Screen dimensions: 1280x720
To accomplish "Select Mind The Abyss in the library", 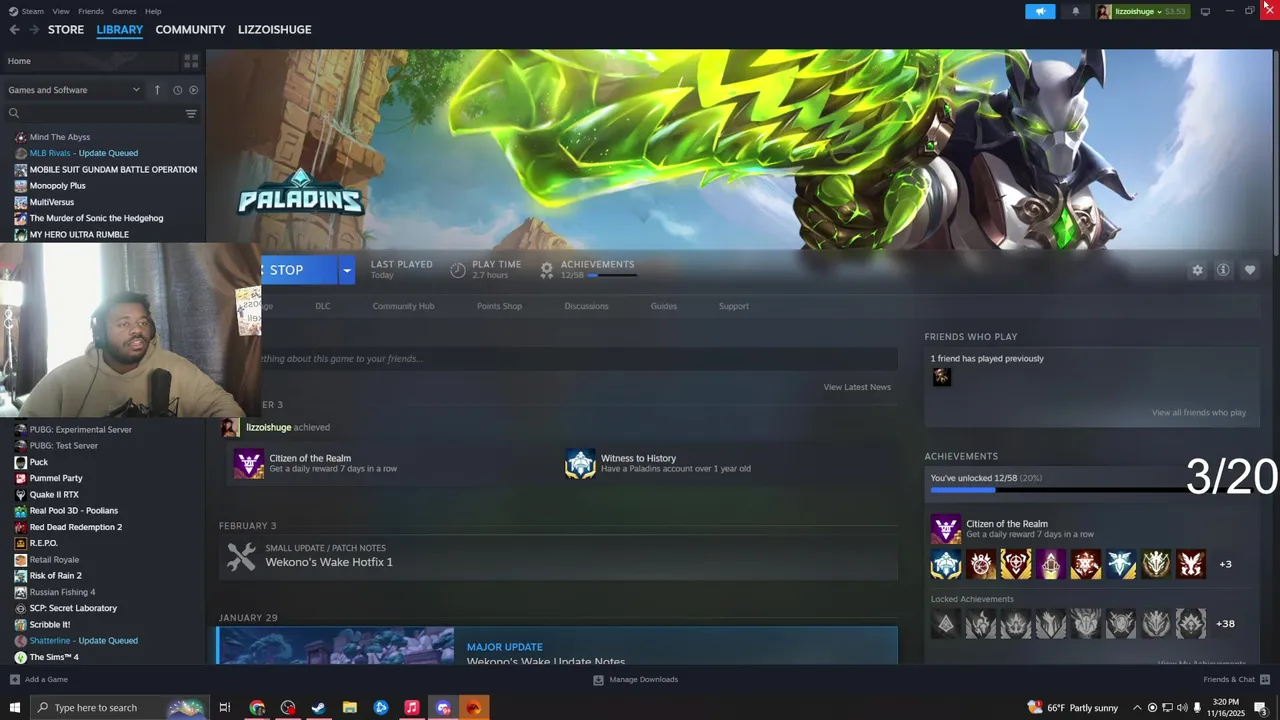I will [x=60, y=137].
